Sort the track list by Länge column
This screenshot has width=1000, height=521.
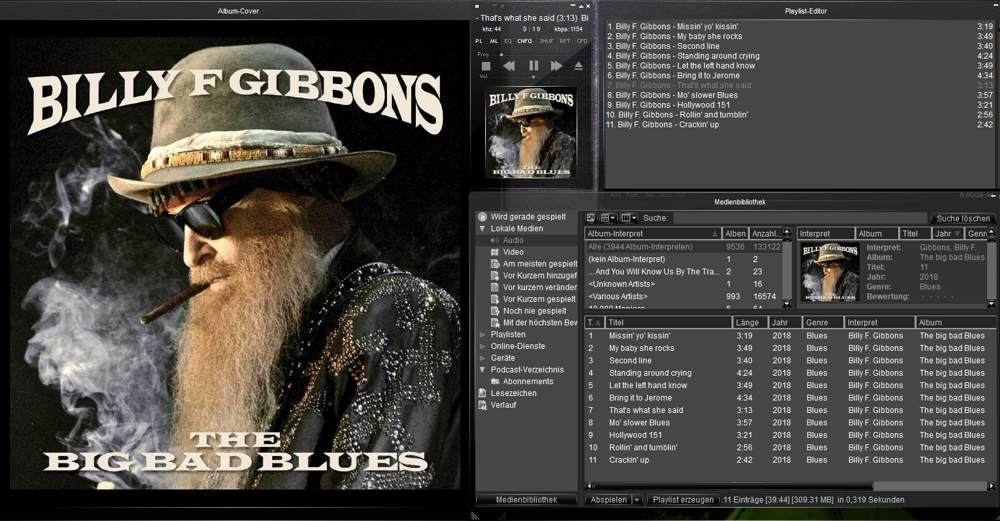pyautogui.click(x=749, y=323)
